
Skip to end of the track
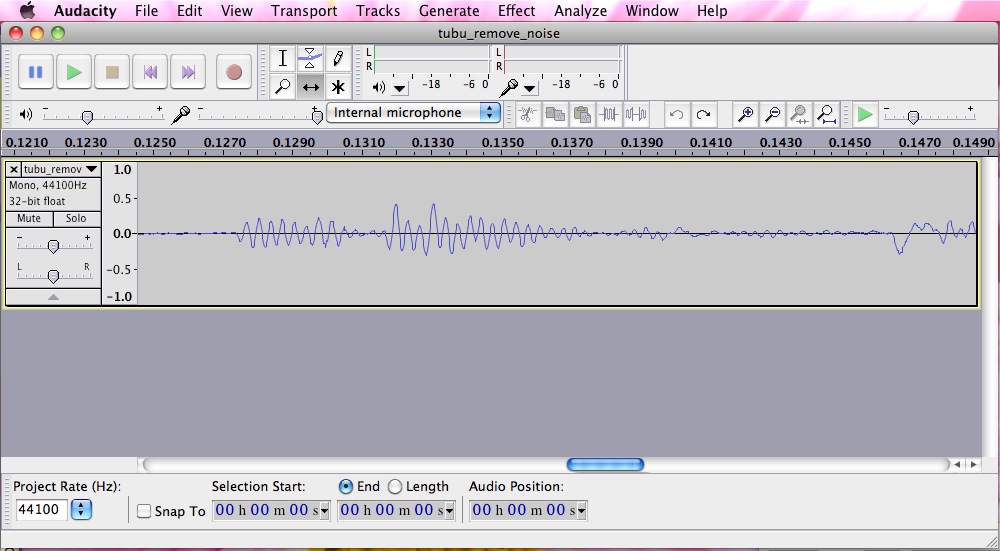pos(188,72)
